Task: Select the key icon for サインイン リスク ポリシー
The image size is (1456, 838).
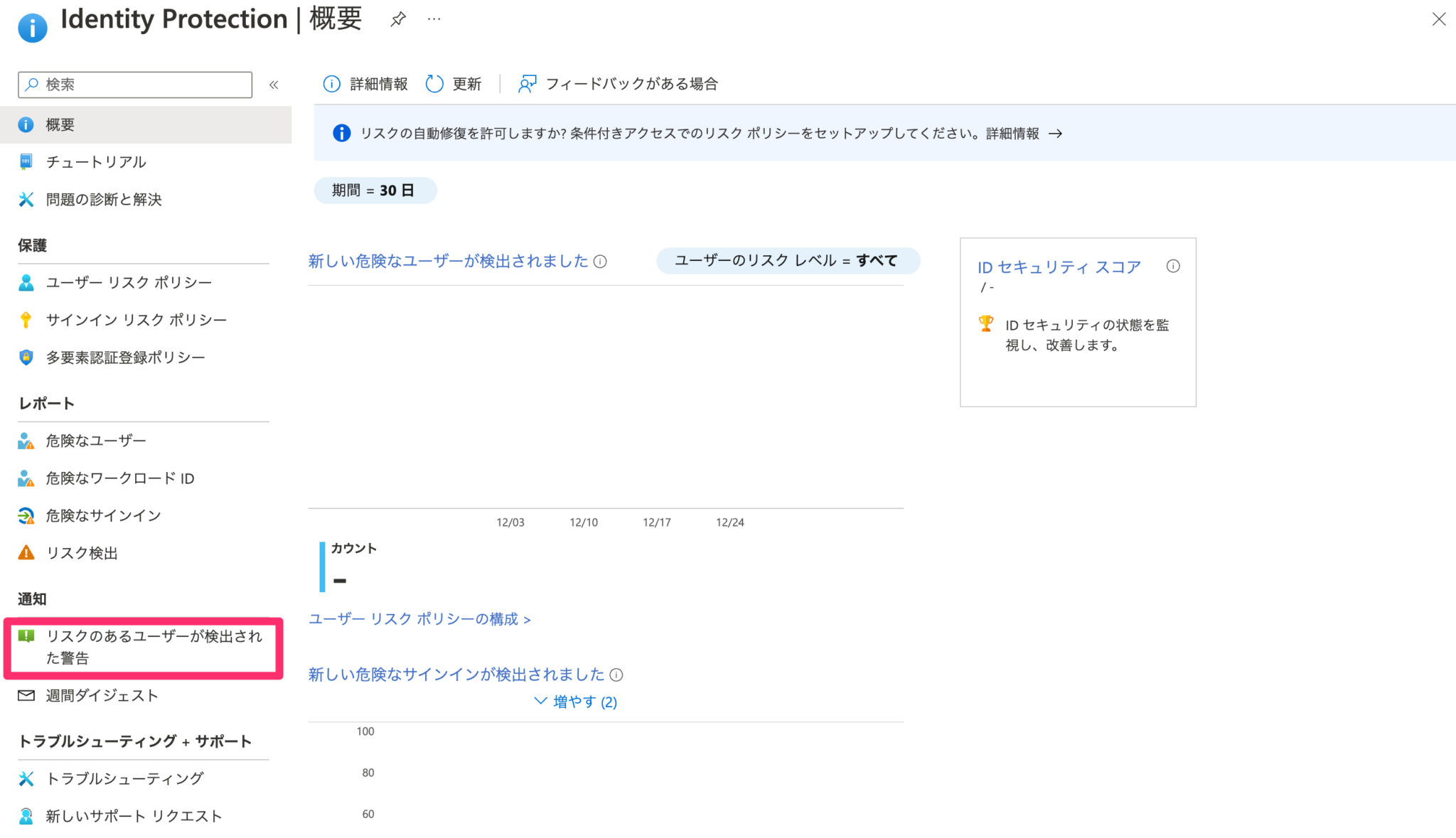Action: pos(26,319)
